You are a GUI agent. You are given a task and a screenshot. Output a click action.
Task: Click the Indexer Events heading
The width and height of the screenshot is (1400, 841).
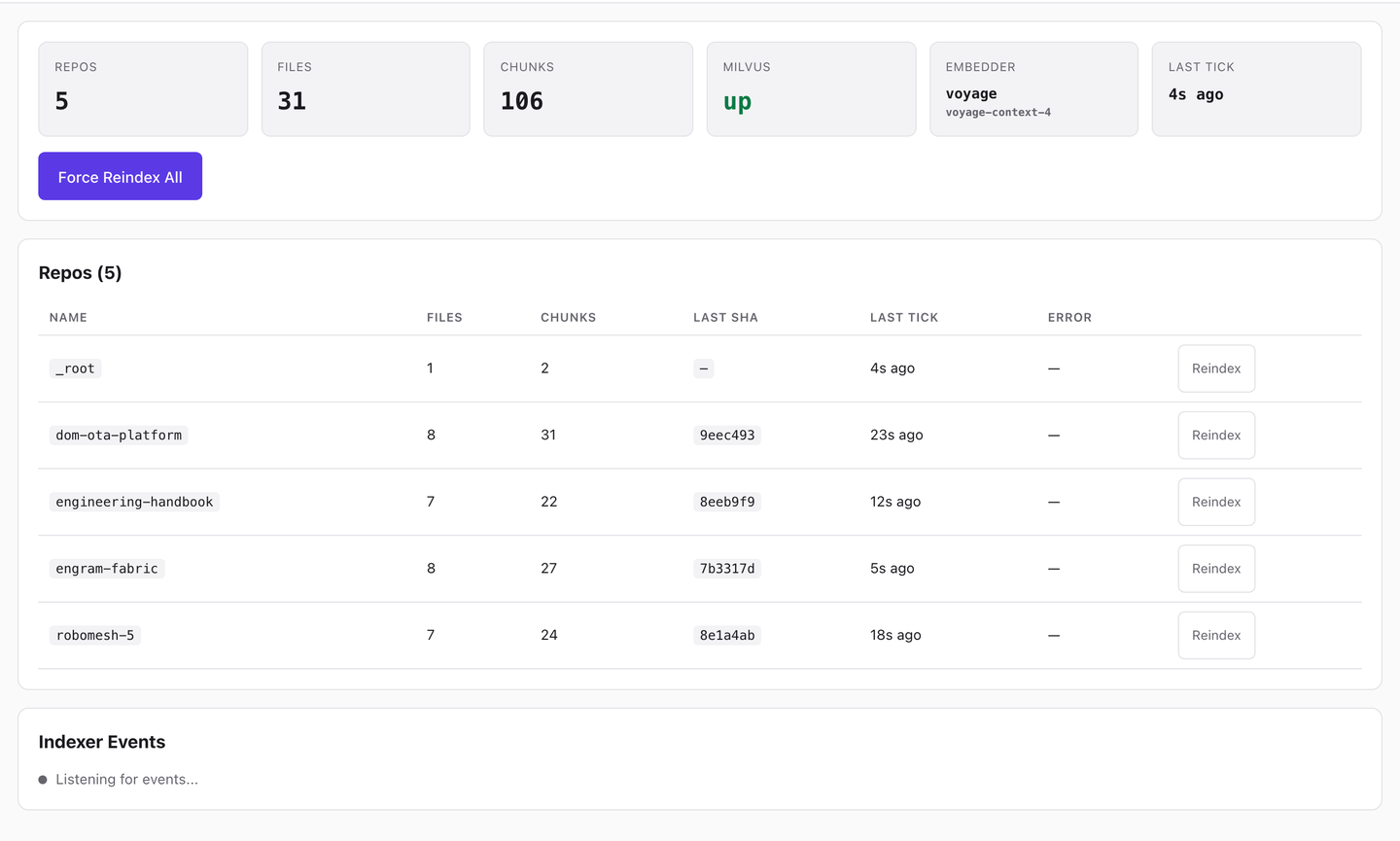[102, 742]
